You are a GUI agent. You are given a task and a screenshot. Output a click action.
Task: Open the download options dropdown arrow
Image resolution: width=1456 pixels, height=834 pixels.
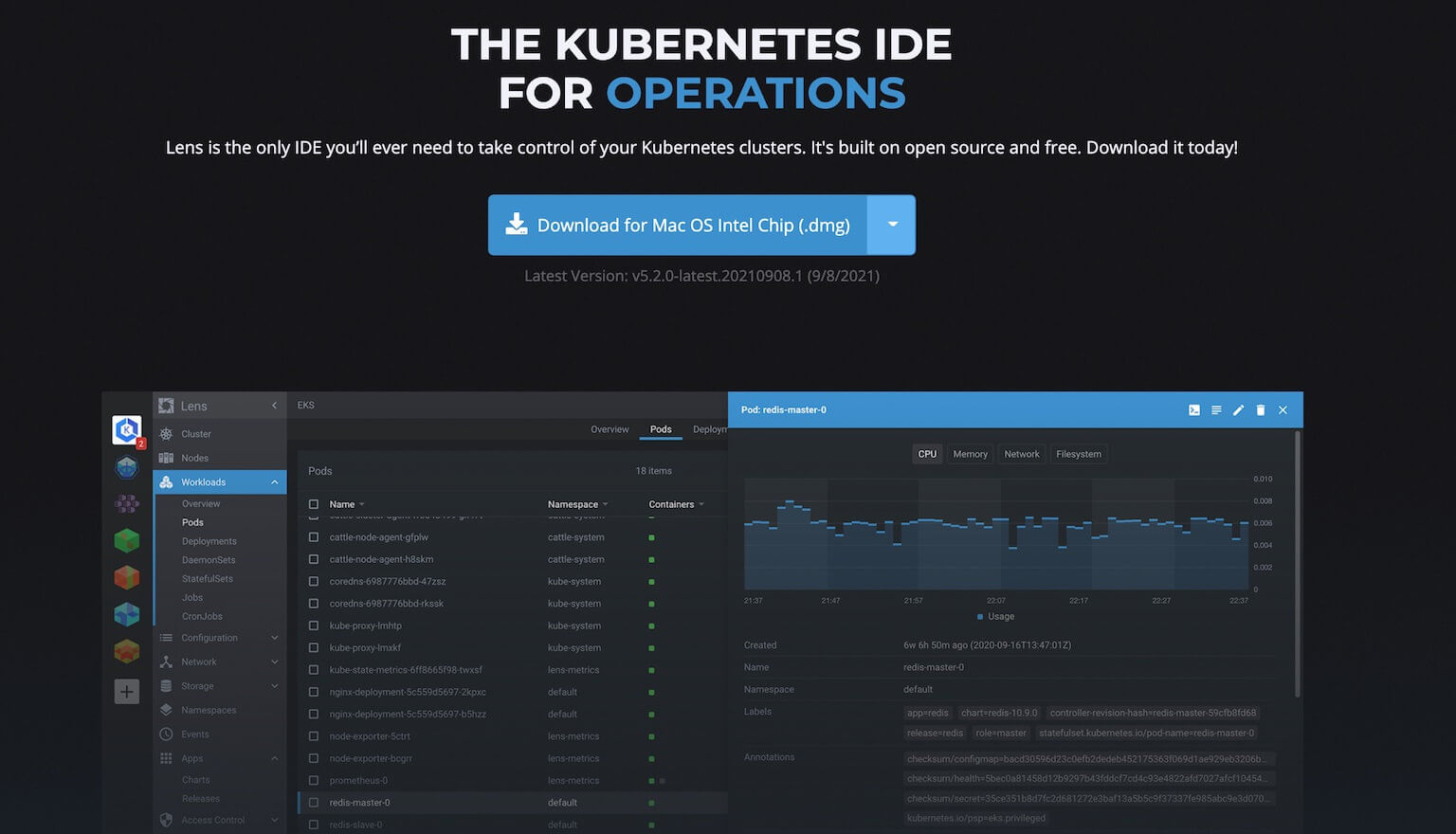pyautogui.click(x=892, y=225)
